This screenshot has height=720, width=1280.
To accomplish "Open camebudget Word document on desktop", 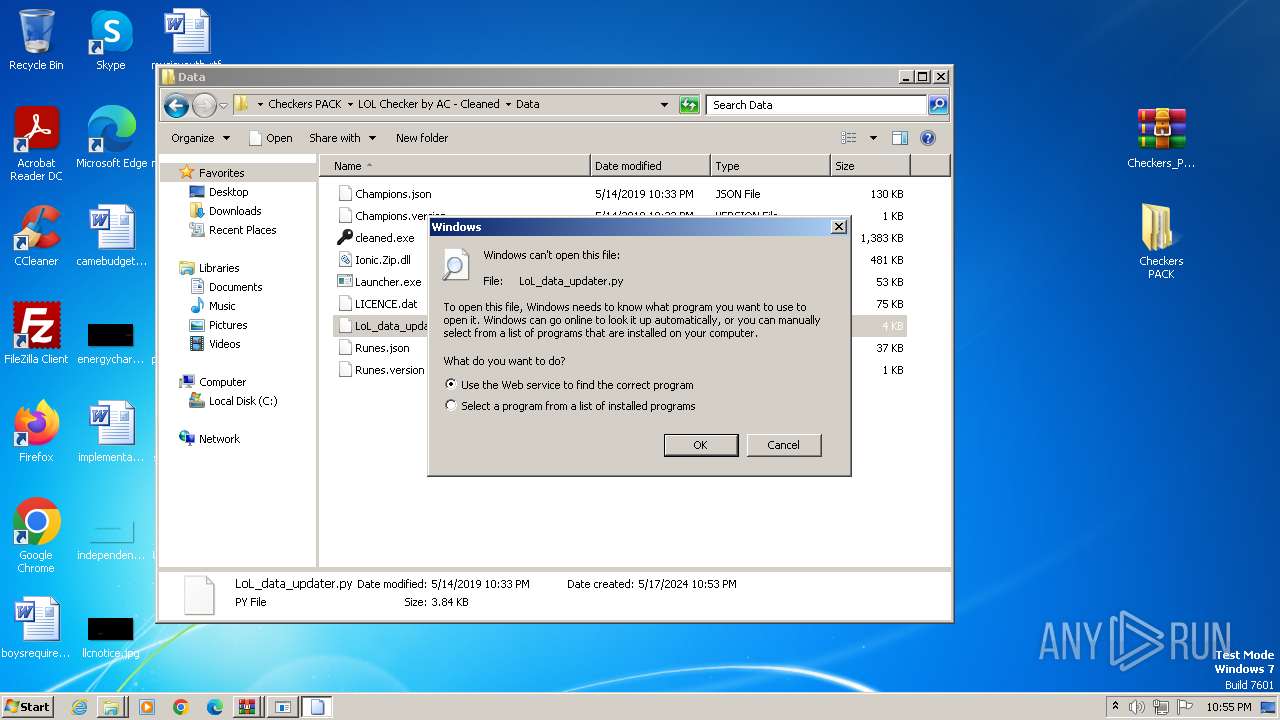I will coord(111,235).
